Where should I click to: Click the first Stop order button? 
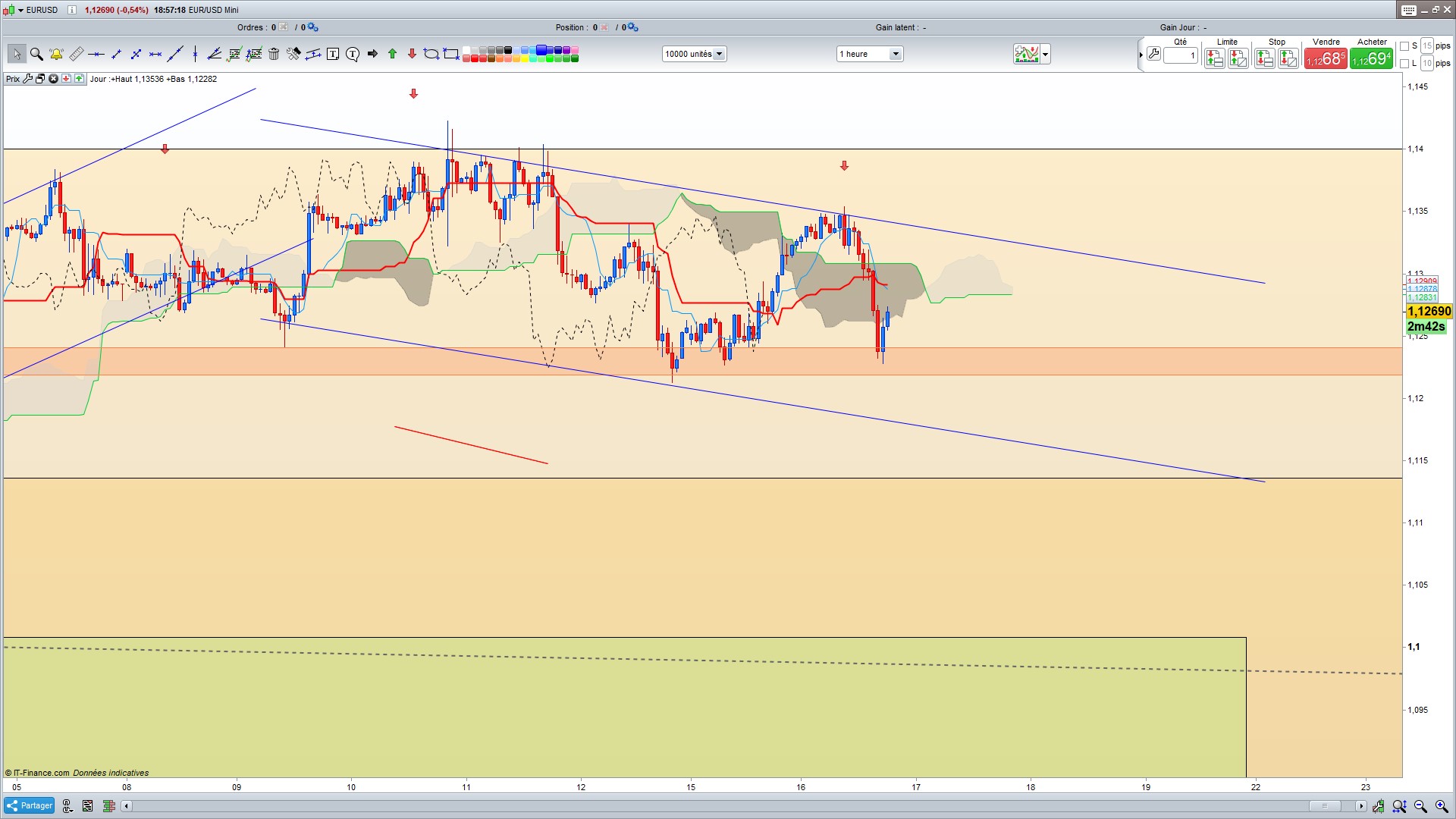[1264, 58]
